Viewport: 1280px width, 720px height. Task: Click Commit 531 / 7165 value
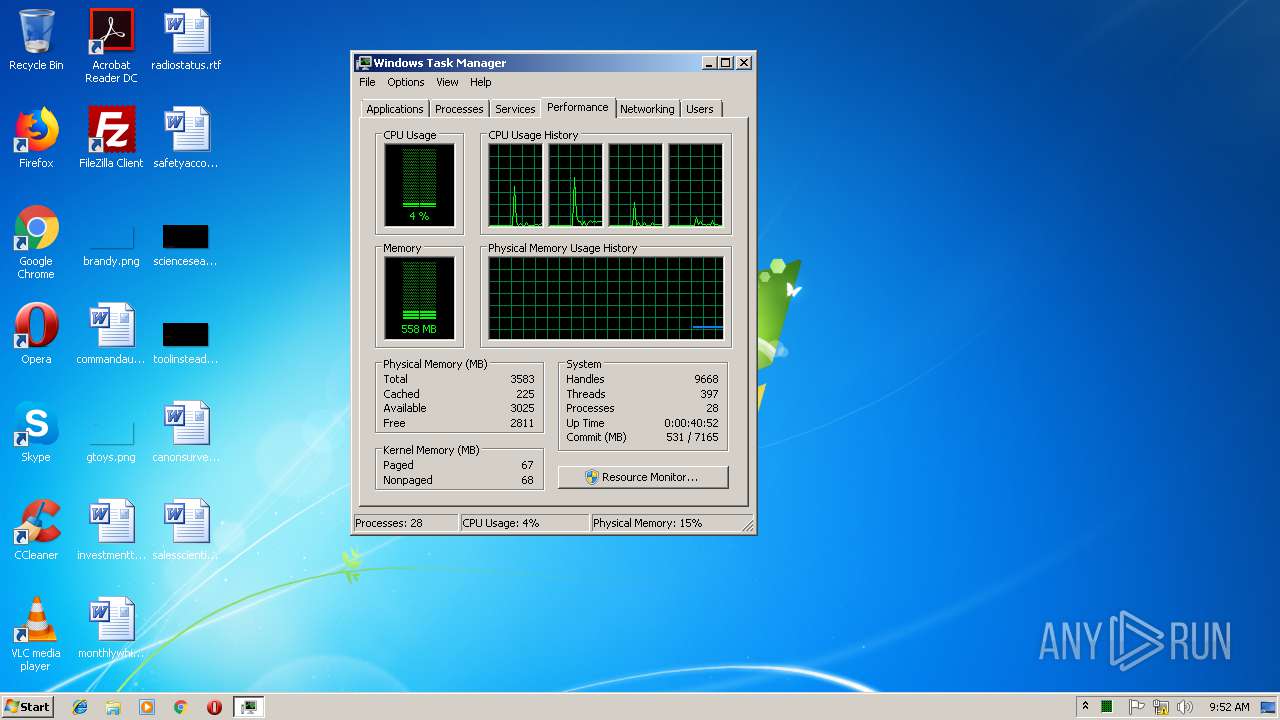[692, 437]
